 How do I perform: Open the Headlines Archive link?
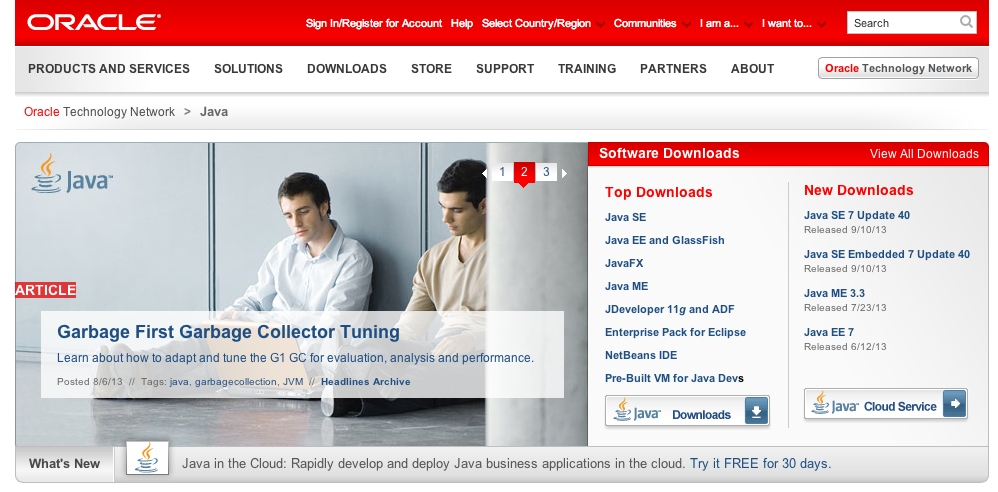click(x=365, y=382)
